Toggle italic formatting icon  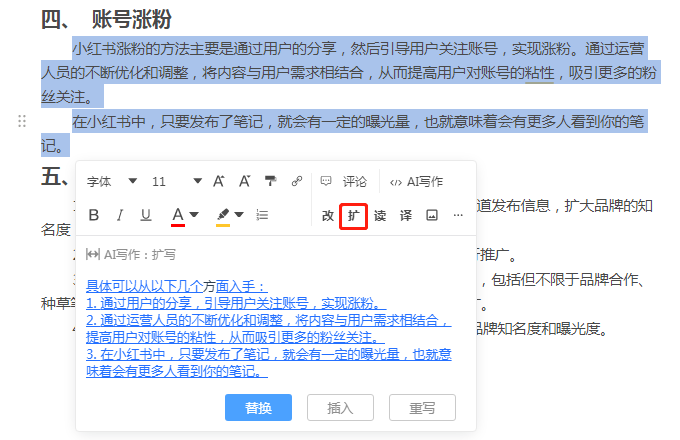[x=120, y=215]
